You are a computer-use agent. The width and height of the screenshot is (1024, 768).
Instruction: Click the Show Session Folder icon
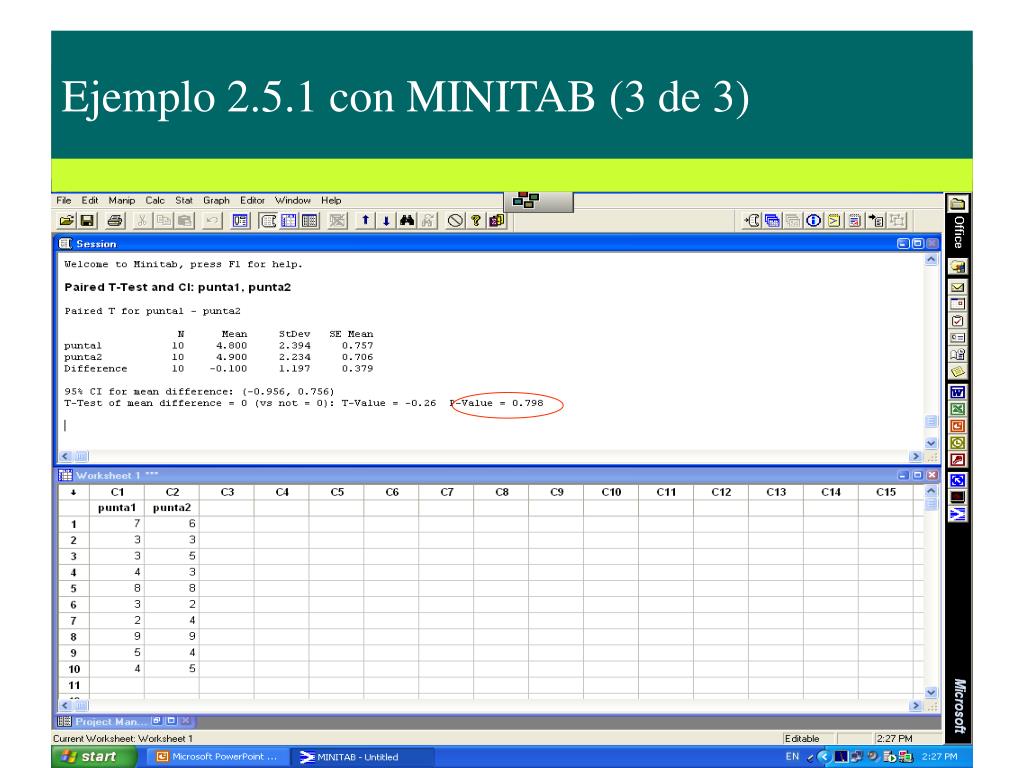pyautogui.click(x=752, y=221)
